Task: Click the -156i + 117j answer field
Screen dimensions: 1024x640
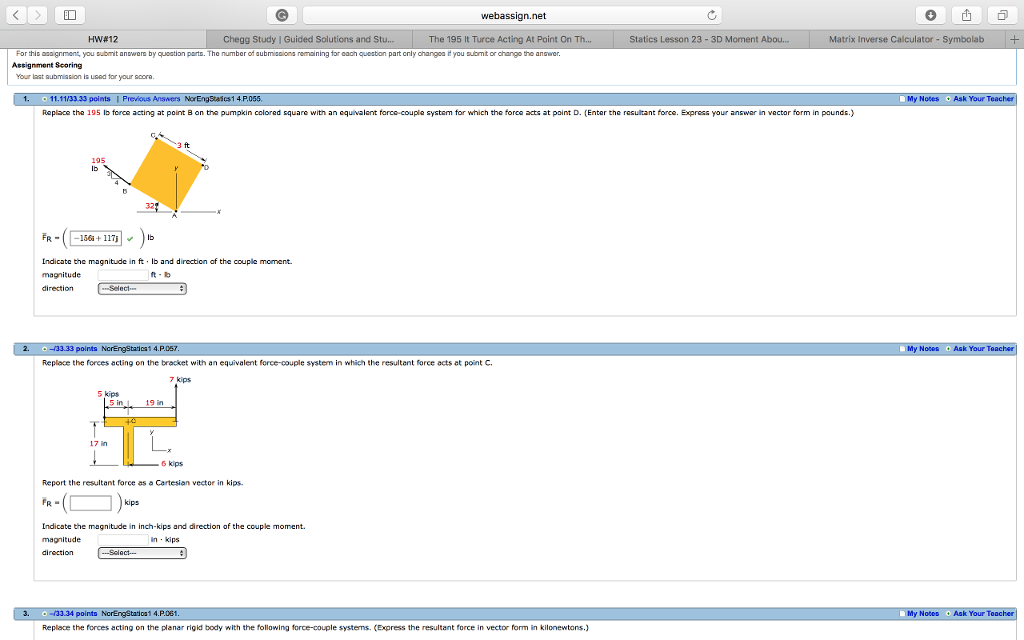Action: [x=96, y=238]
